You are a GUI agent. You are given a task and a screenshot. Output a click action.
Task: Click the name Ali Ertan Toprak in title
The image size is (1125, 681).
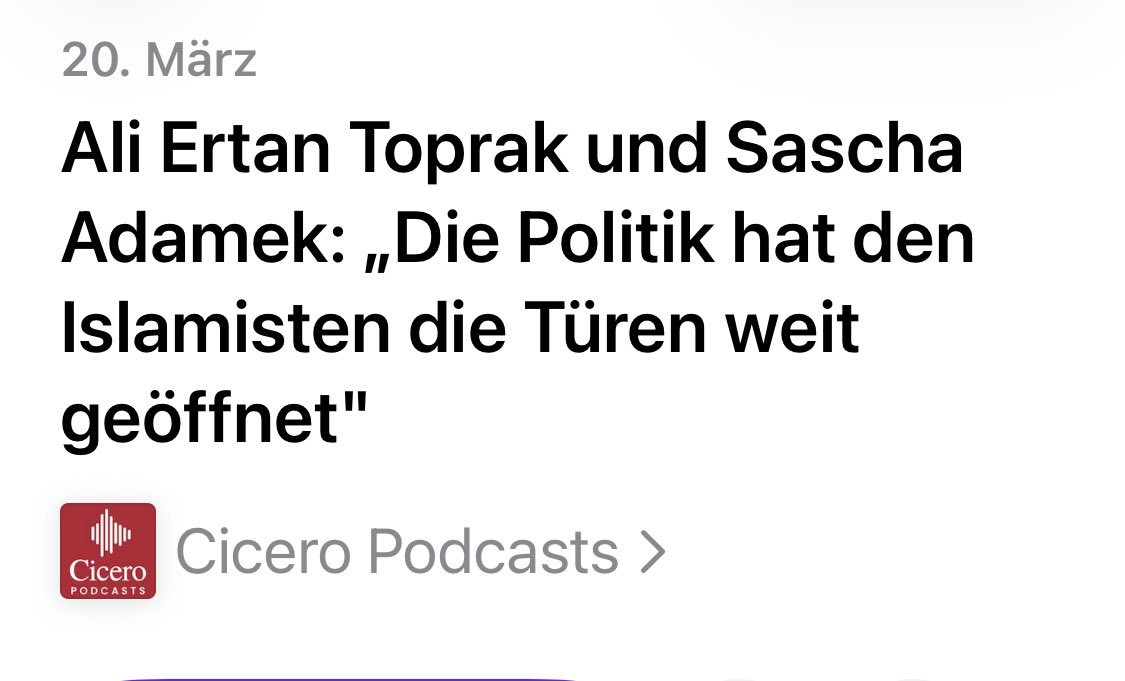[x=314, y=149]
